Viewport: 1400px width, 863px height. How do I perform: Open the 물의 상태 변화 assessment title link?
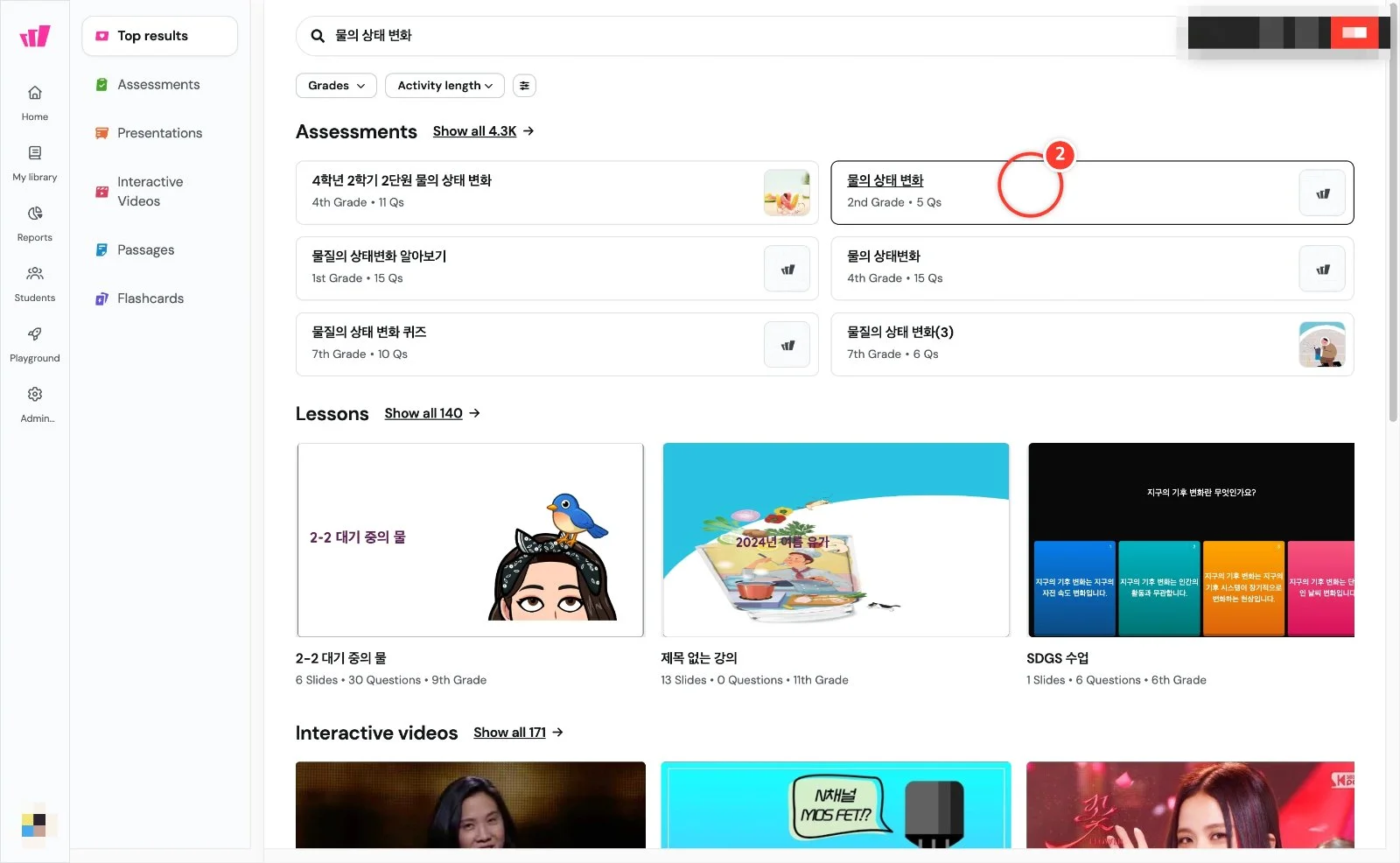pyautogui.click(x=885, y=180)
